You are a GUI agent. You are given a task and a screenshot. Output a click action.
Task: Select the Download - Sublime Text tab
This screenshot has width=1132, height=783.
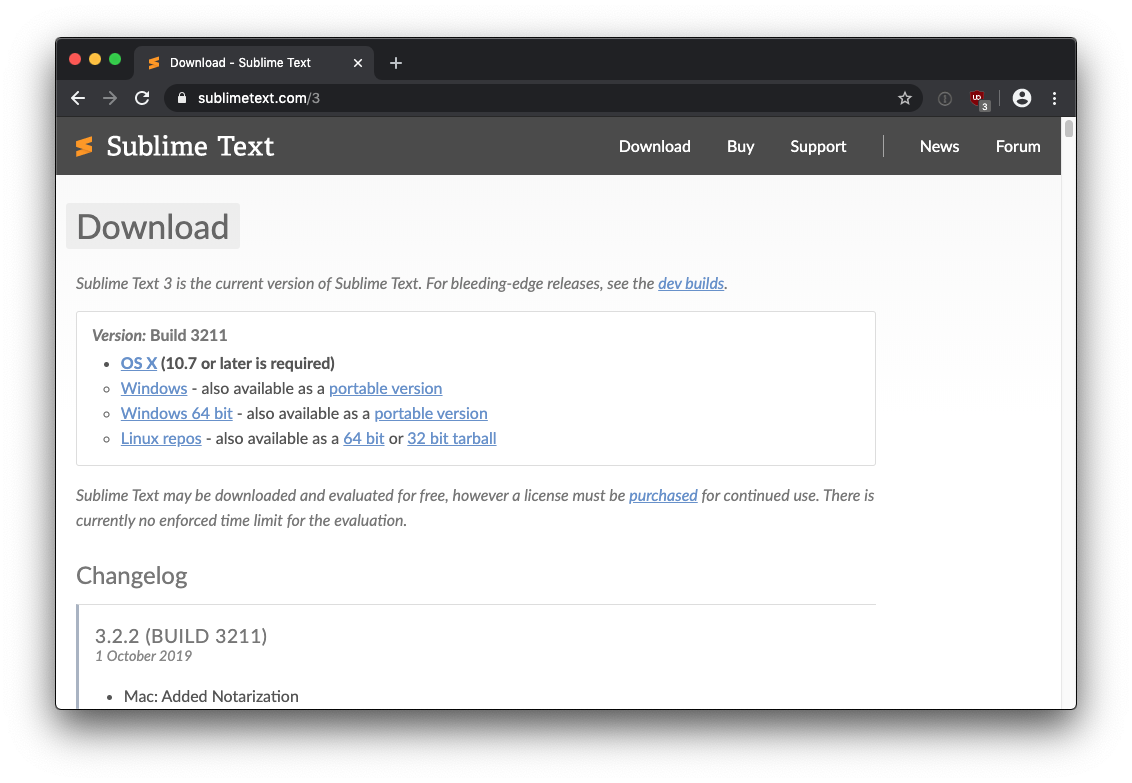253,63
